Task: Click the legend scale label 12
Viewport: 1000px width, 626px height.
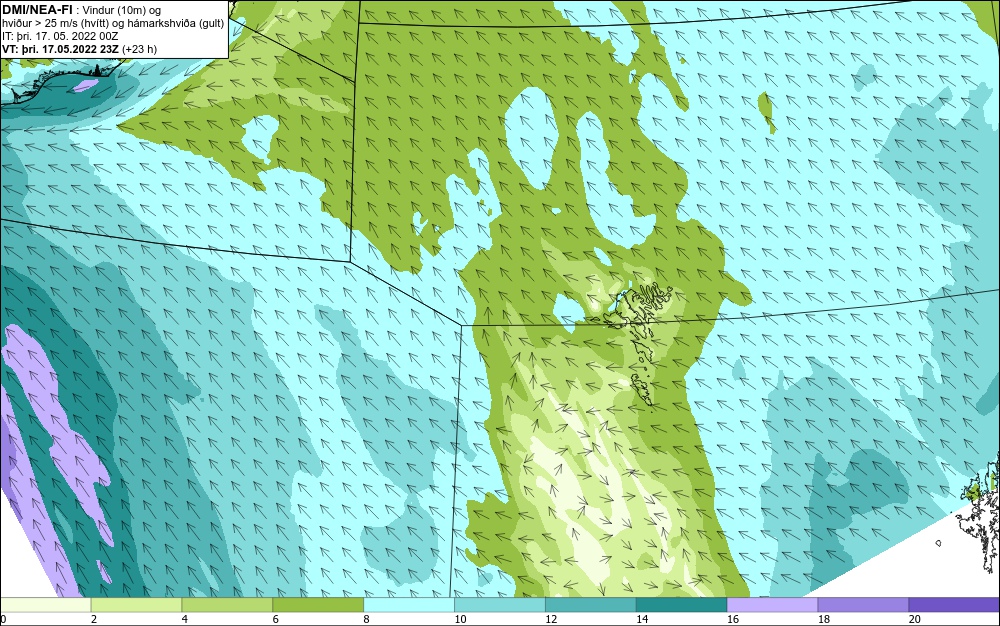Action: (x=551, y=619)
